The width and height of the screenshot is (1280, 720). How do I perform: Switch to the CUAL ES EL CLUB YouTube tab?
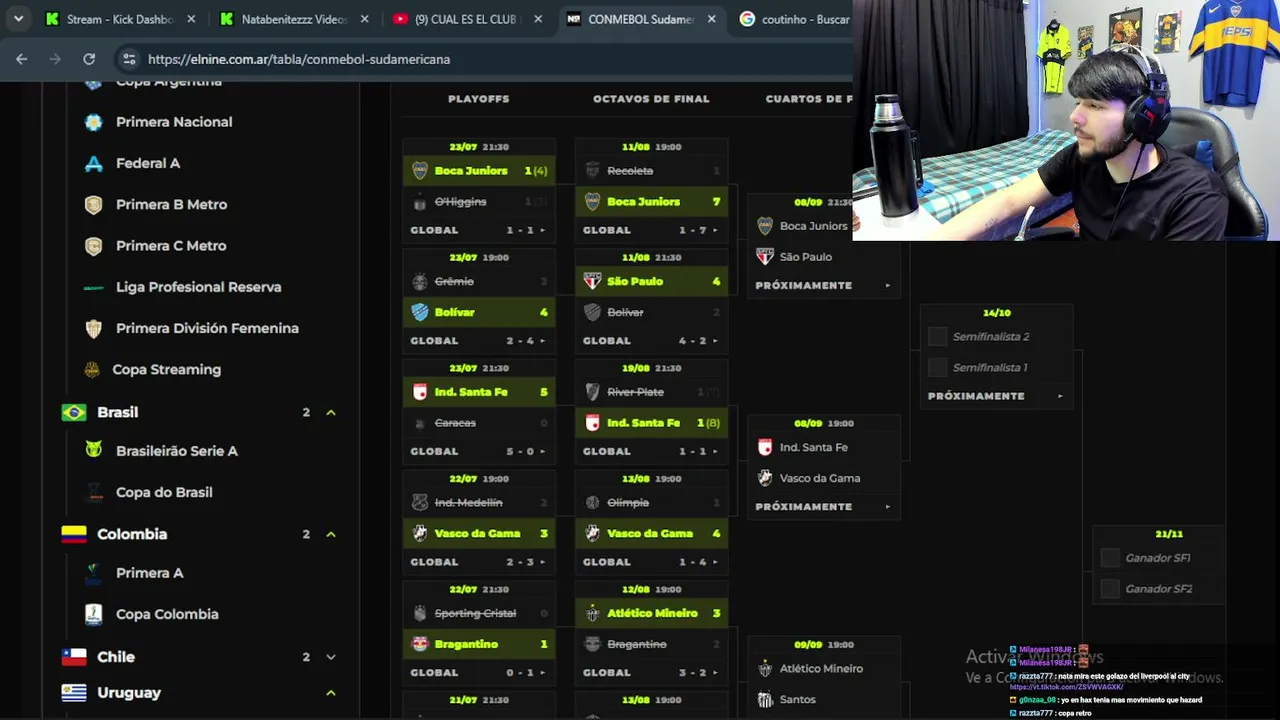pyautogui.click(x=467, y=19)
